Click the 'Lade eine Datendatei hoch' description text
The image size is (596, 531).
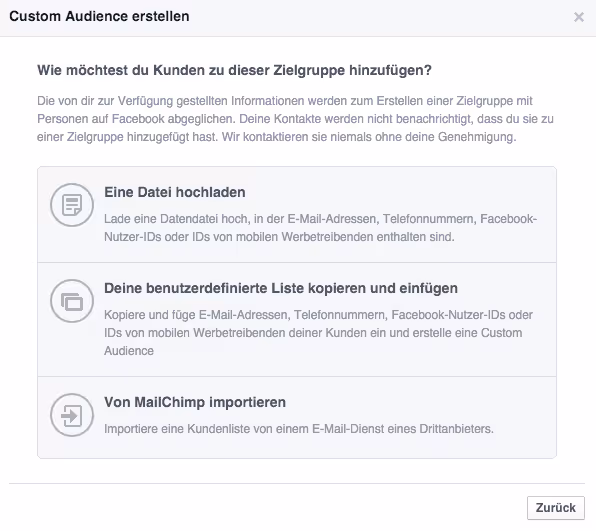320,228
